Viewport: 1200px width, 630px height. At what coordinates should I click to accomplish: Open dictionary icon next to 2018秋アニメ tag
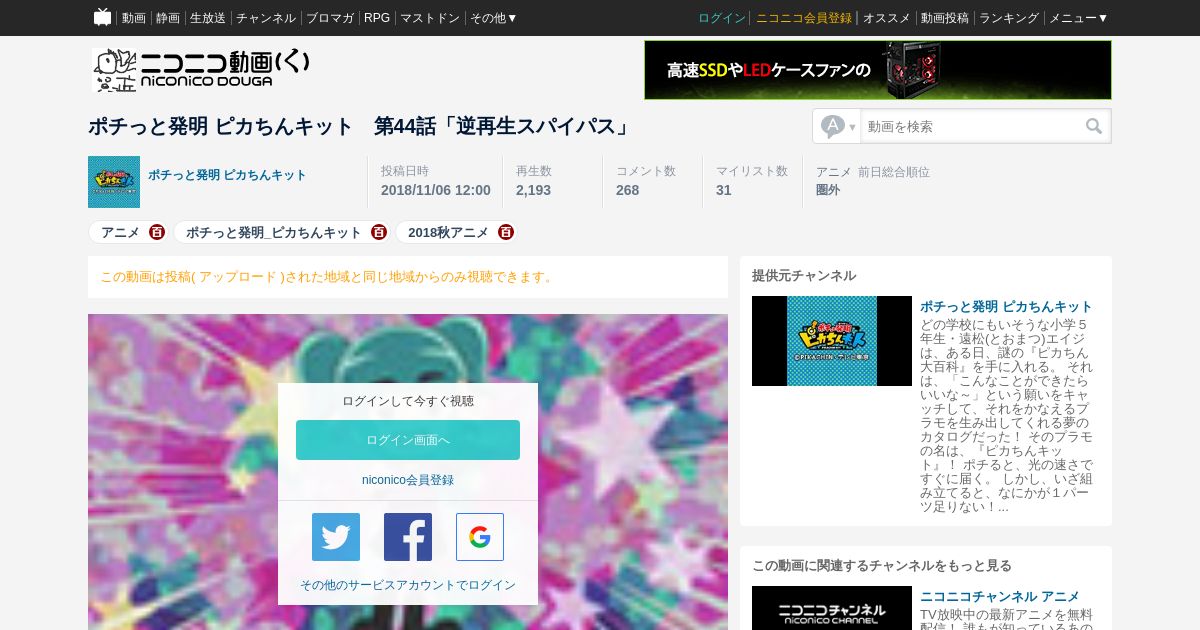click(506, 232)
